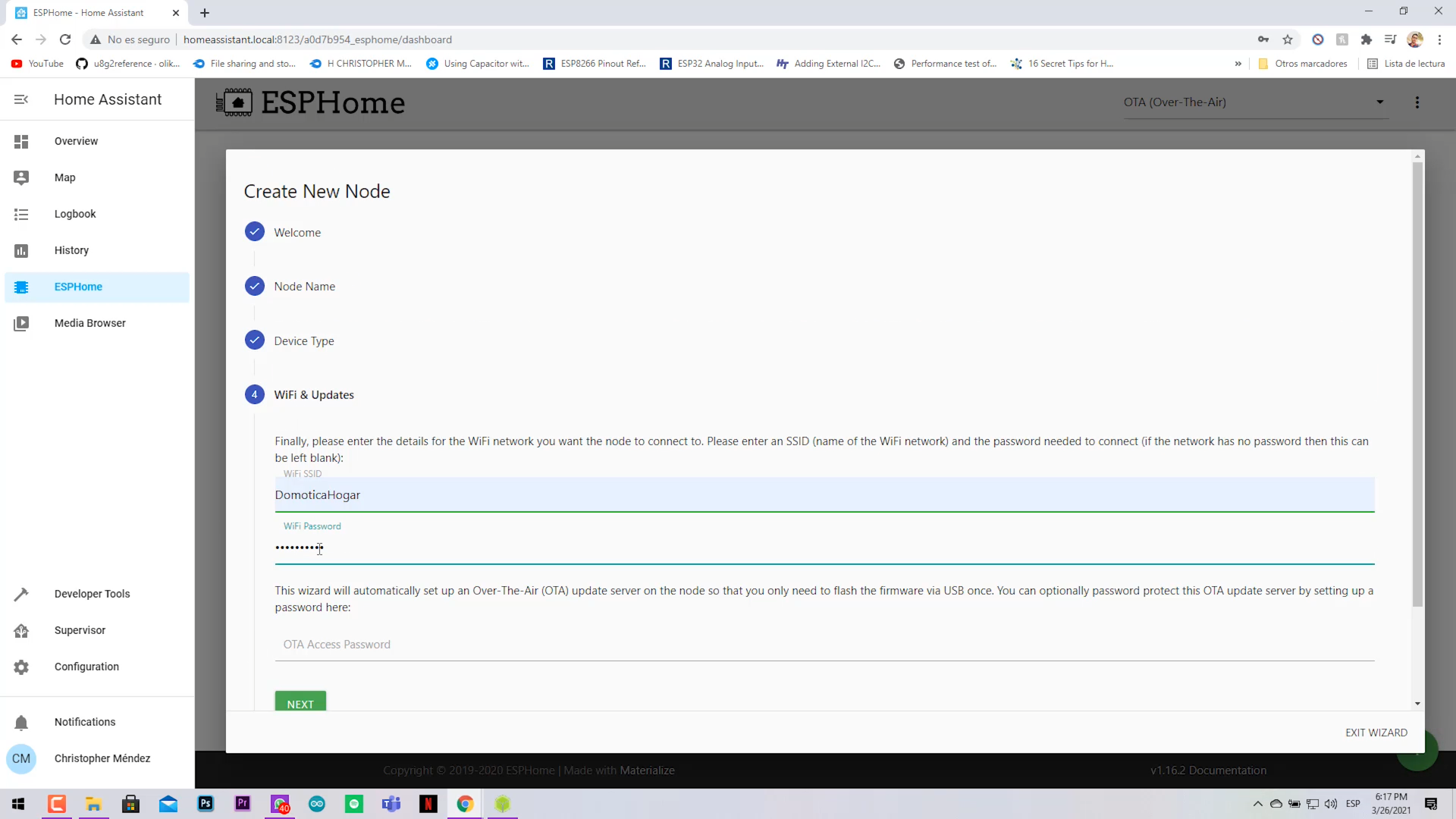Click the Logbook list icon

tap(21, 215)
